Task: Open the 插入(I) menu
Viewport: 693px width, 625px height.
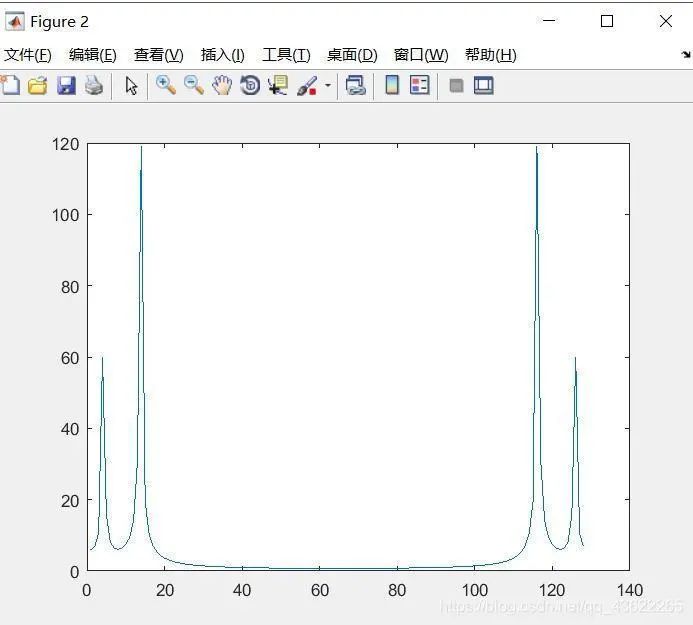Action: click(222, 55)
